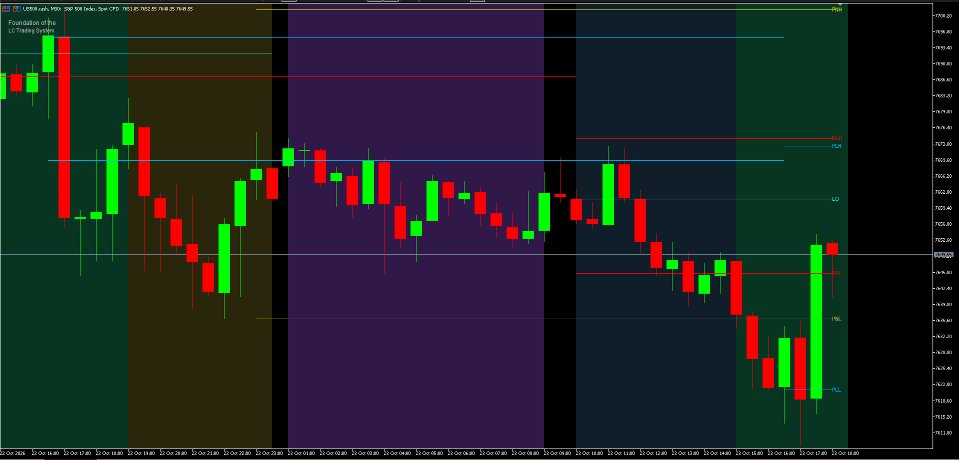960x460 pixels.
Task: Select the US500.cash S&P 500 Index chart title
Action: point(108,9)
